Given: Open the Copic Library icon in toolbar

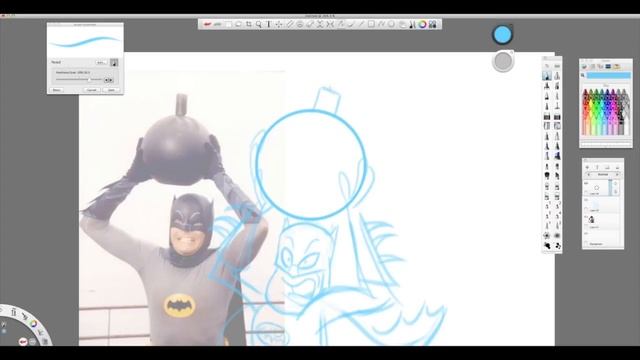Looking at the screenshot, I should (x=432, y=24).
